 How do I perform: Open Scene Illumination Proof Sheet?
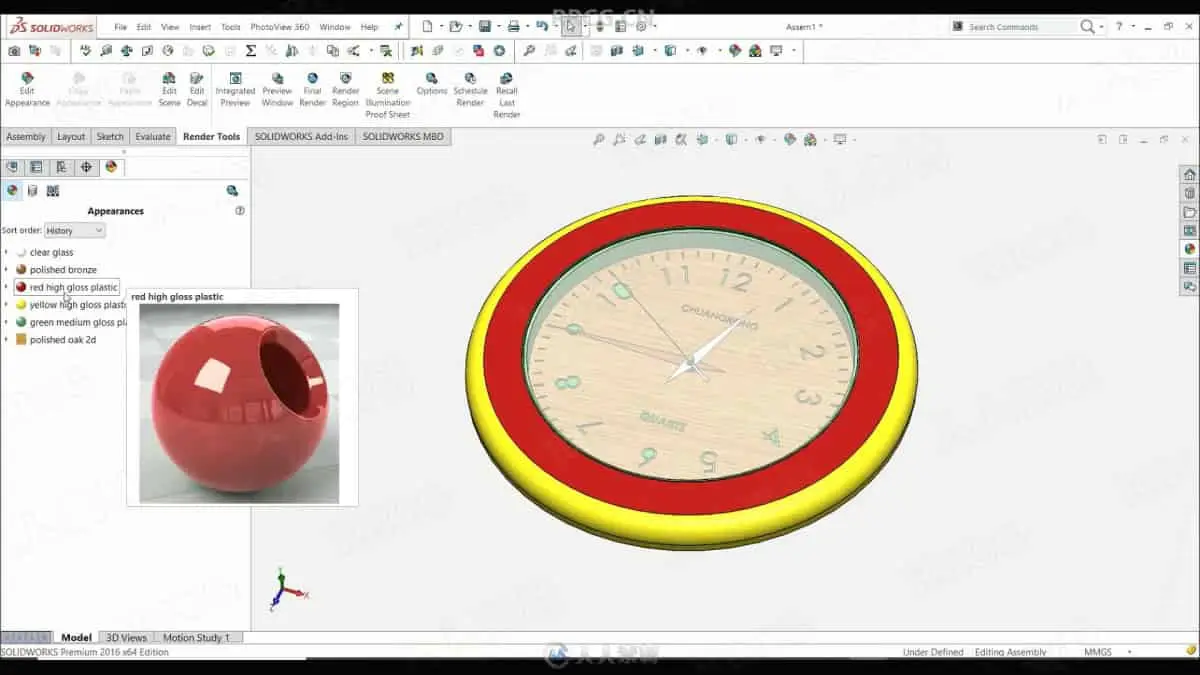pyautogui.click(x=387, y=96)
